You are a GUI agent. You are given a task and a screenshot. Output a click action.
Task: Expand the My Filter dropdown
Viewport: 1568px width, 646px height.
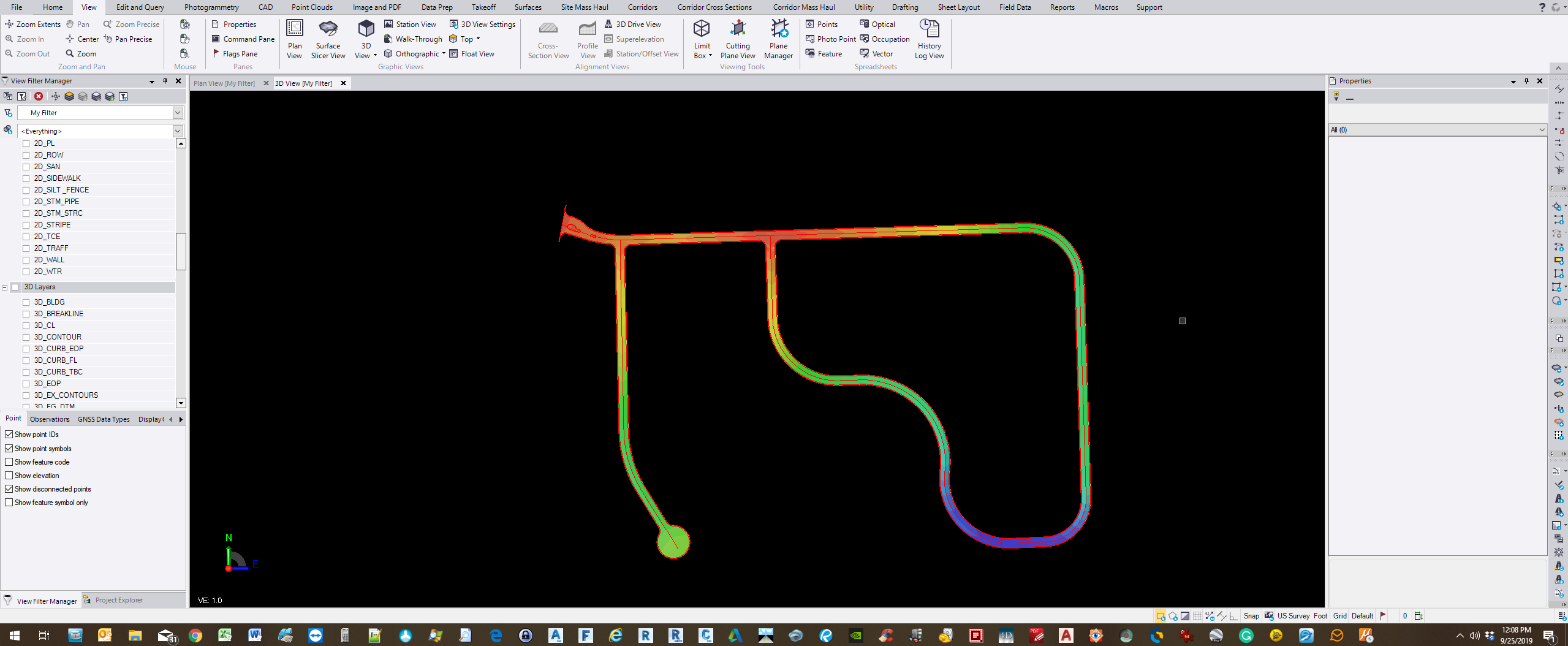pos(178,113)
